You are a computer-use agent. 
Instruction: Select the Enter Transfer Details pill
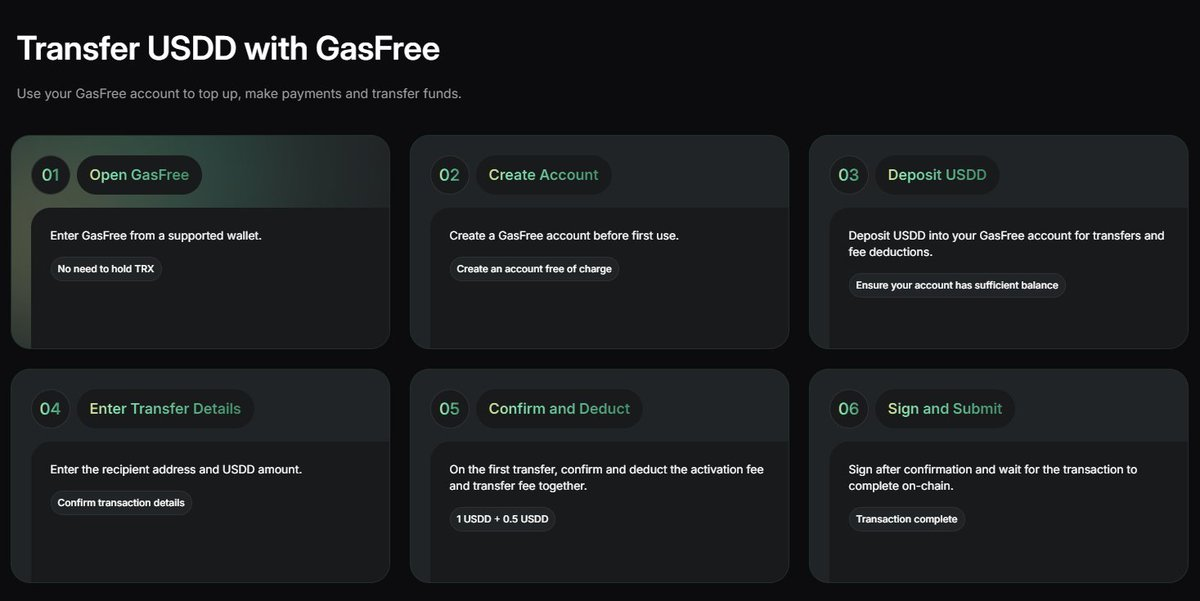coord(165,409)
